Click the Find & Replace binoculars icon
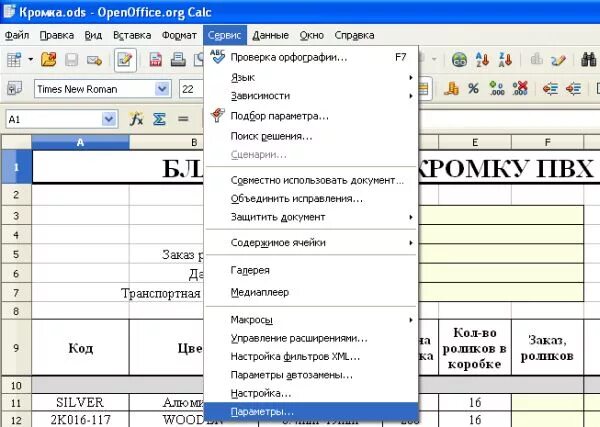Screen dimensions: 600x427 tap(588, 60)
